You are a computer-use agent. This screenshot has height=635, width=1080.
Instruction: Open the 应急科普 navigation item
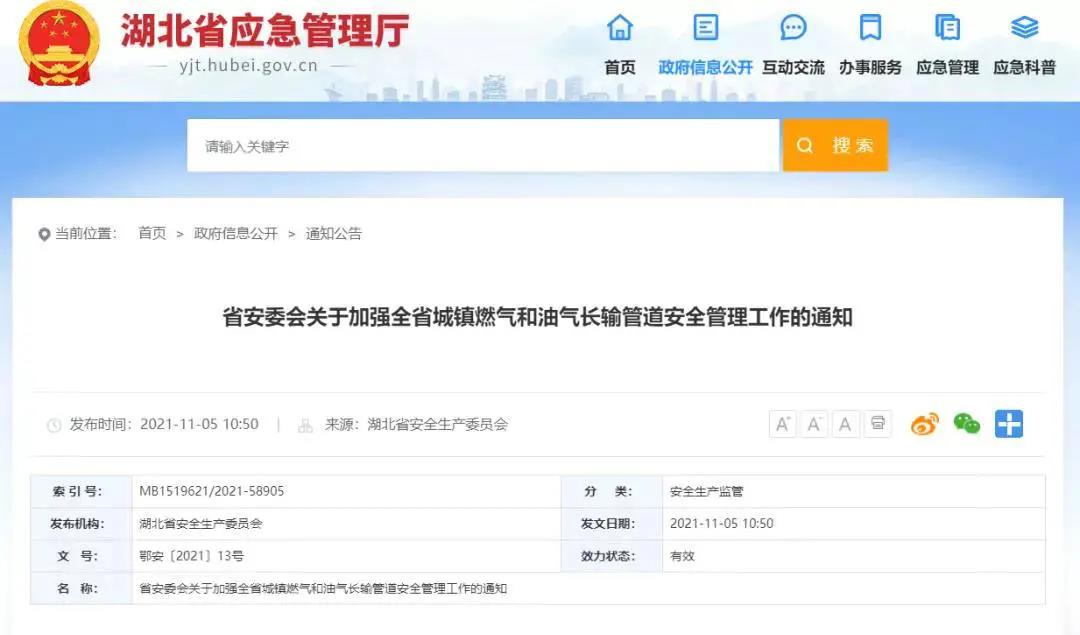pos(1024,46)
